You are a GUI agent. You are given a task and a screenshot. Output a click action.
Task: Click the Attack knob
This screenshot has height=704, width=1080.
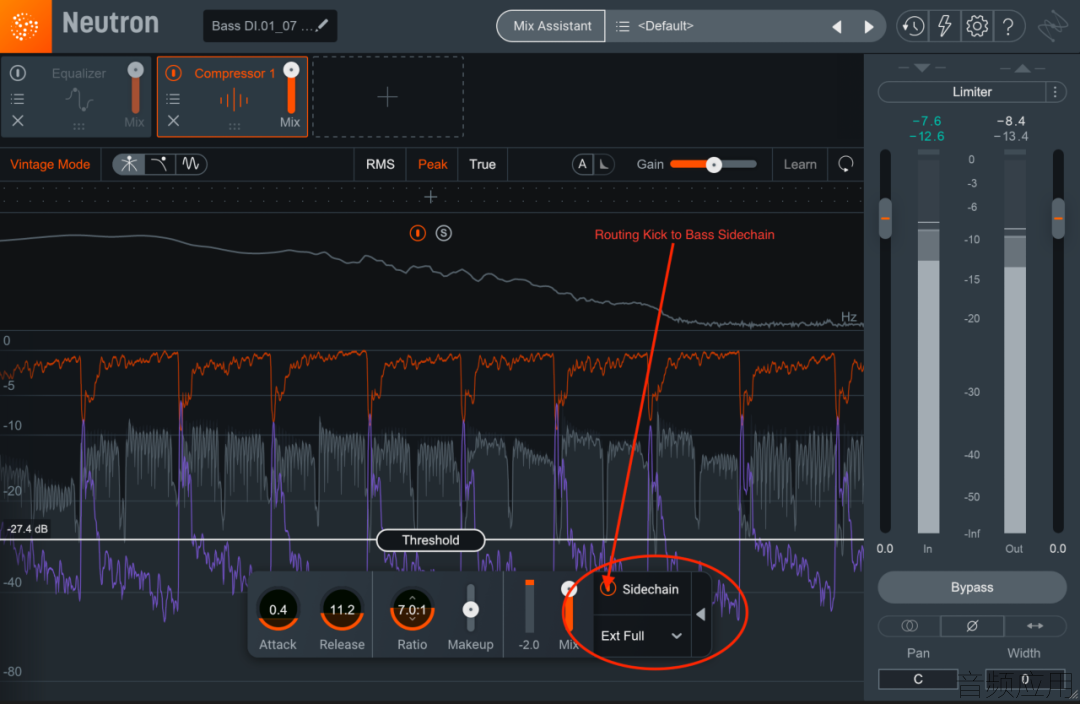[278, 610]
